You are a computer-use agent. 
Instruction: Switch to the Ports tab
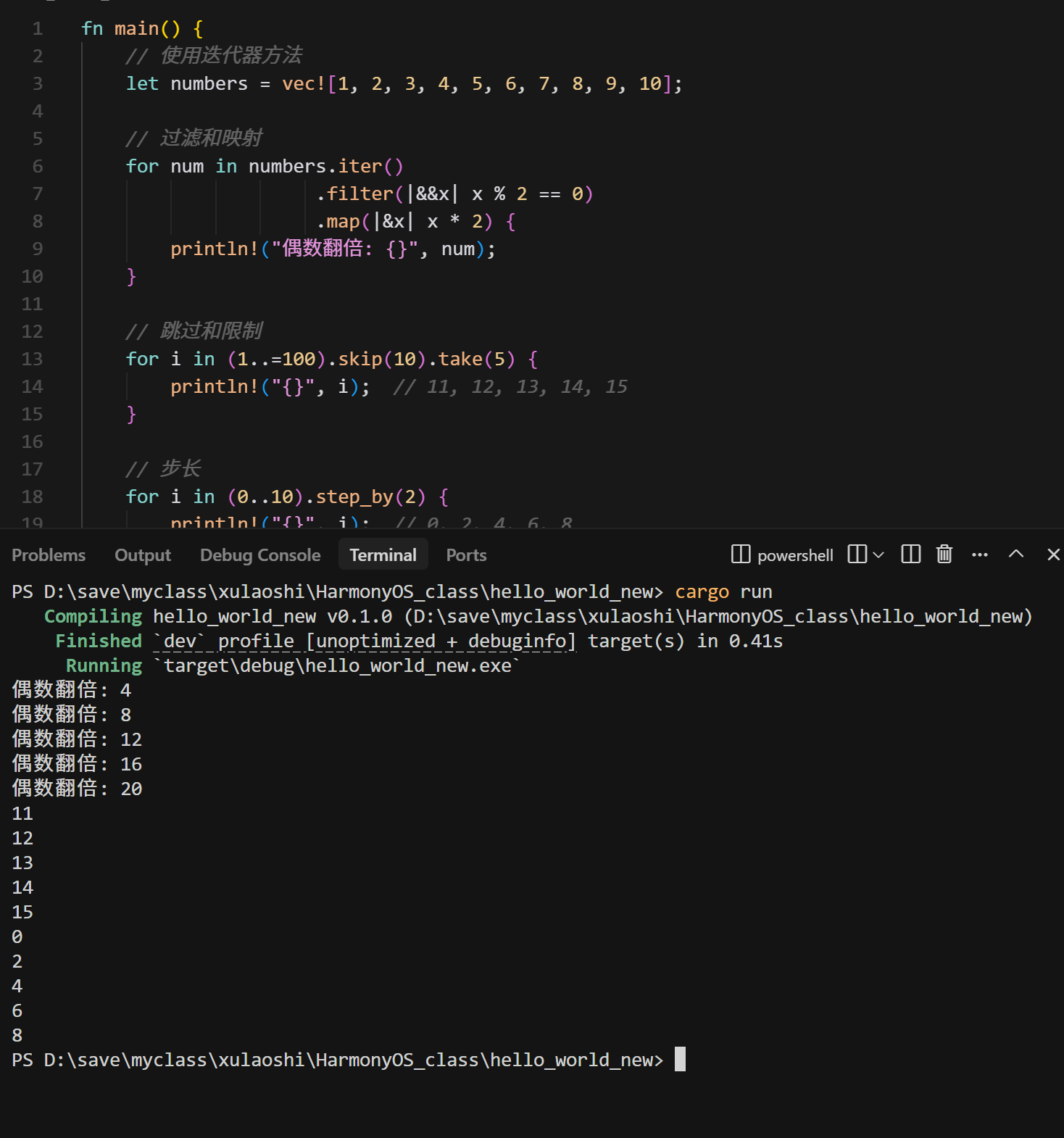point(466,555)
